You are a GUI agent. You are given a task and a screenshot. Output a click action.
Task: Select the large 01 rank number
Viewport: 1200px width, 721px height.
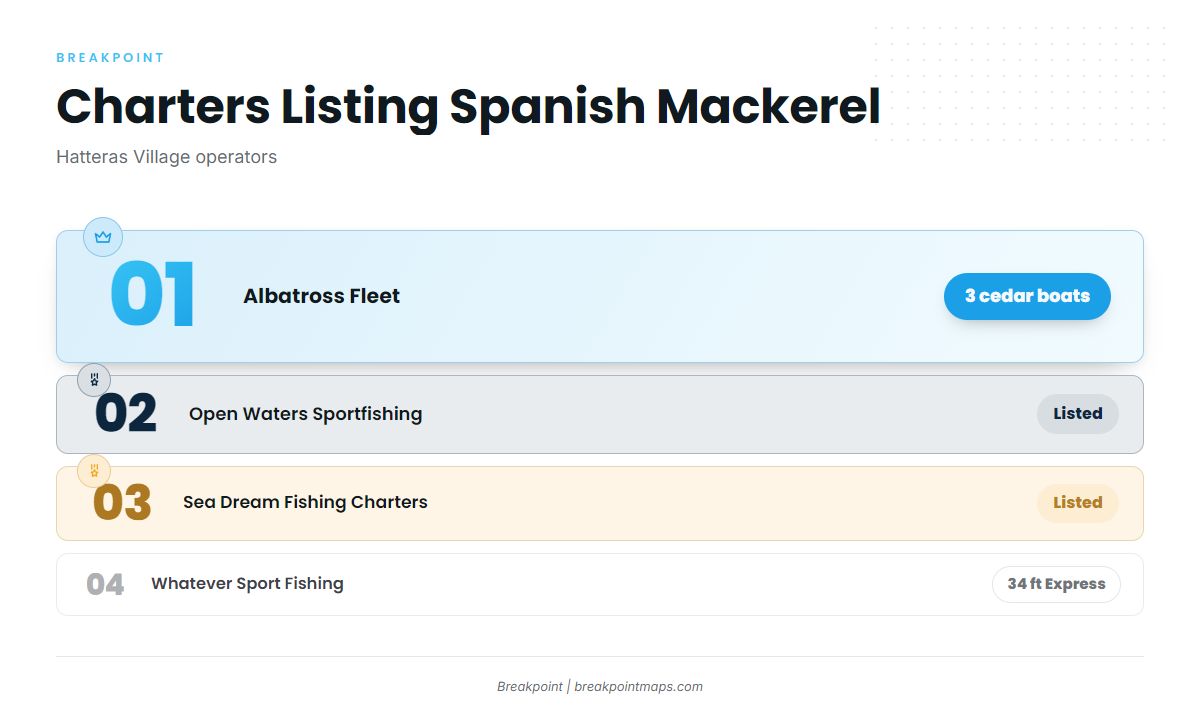[x=152, y=296]
